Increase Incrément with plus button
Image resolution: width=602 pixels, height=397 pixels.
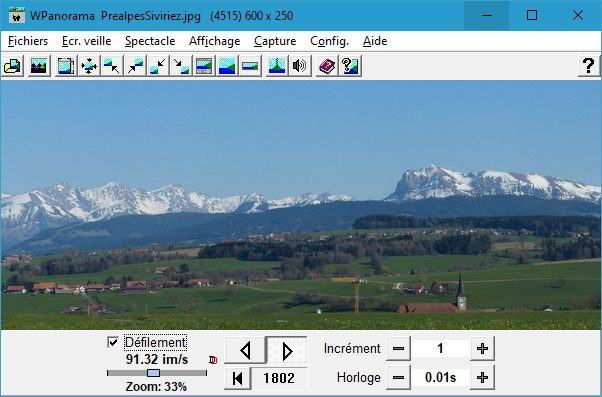483,349
